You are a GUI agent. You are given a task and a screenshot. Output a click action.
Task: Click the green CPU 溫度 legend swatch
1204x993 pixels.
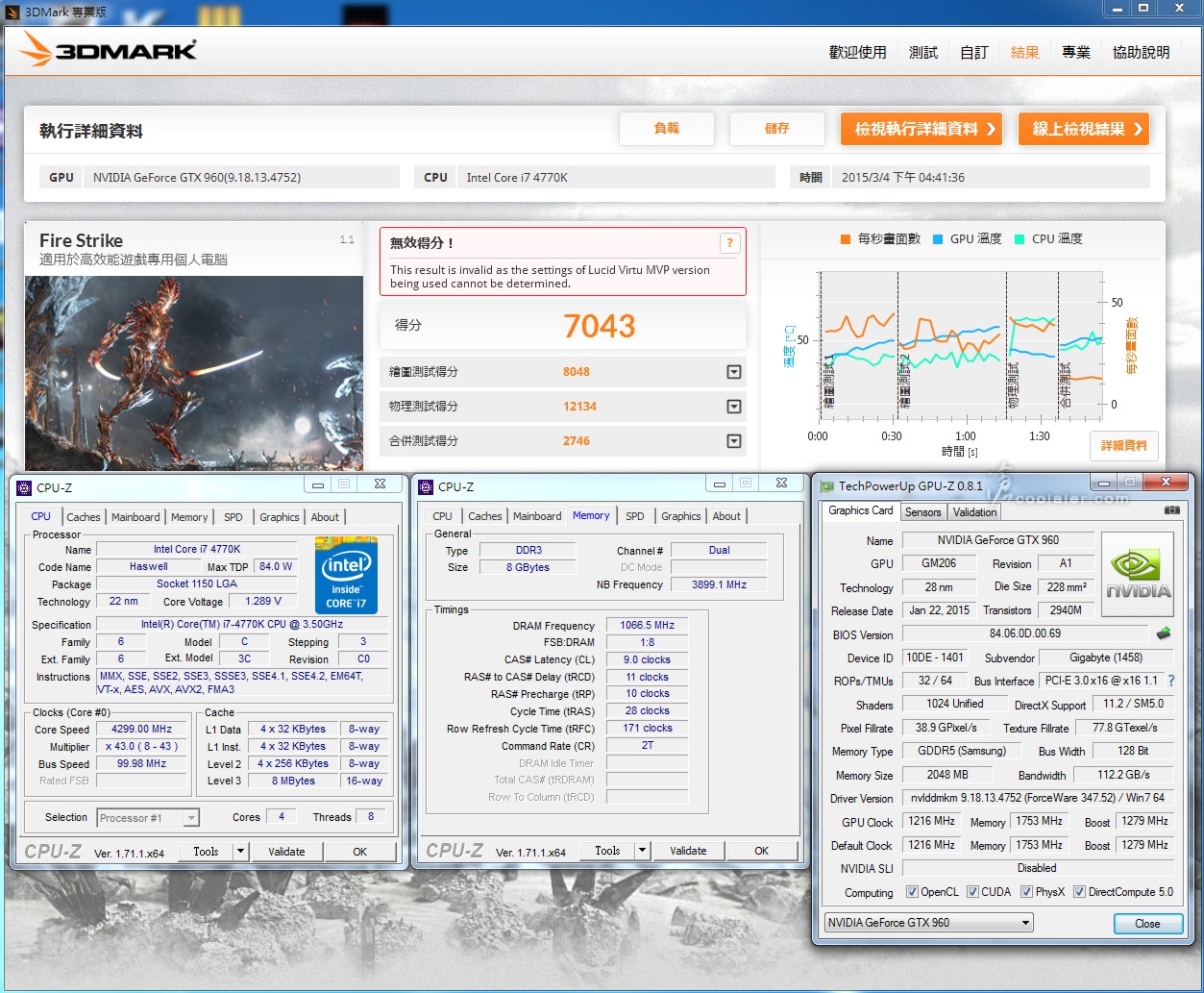(1019, 239)
